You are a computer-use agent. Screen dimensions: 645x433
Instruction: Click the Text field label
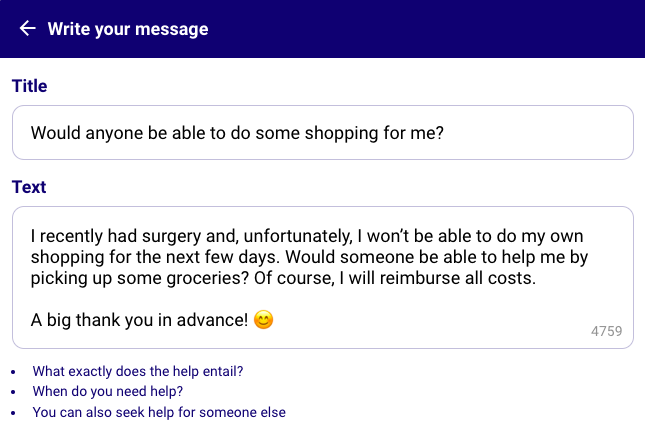click(29, 187)
